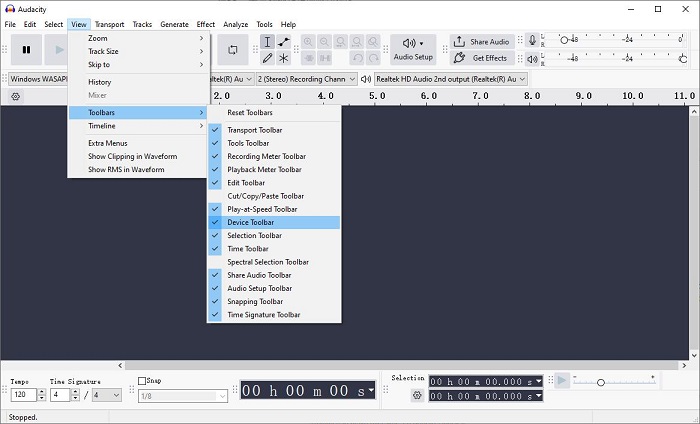Viewport: 700px width, 424px height.
Task: Click the Pause button in transport toolbar
Action: coord(26,50)
